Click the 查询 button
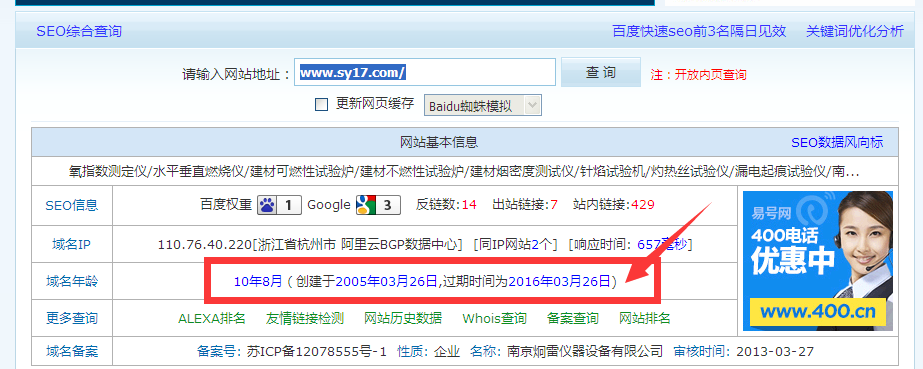Viewport: 923px width, 369px height. pyautogui.click(x=600, y=72)
